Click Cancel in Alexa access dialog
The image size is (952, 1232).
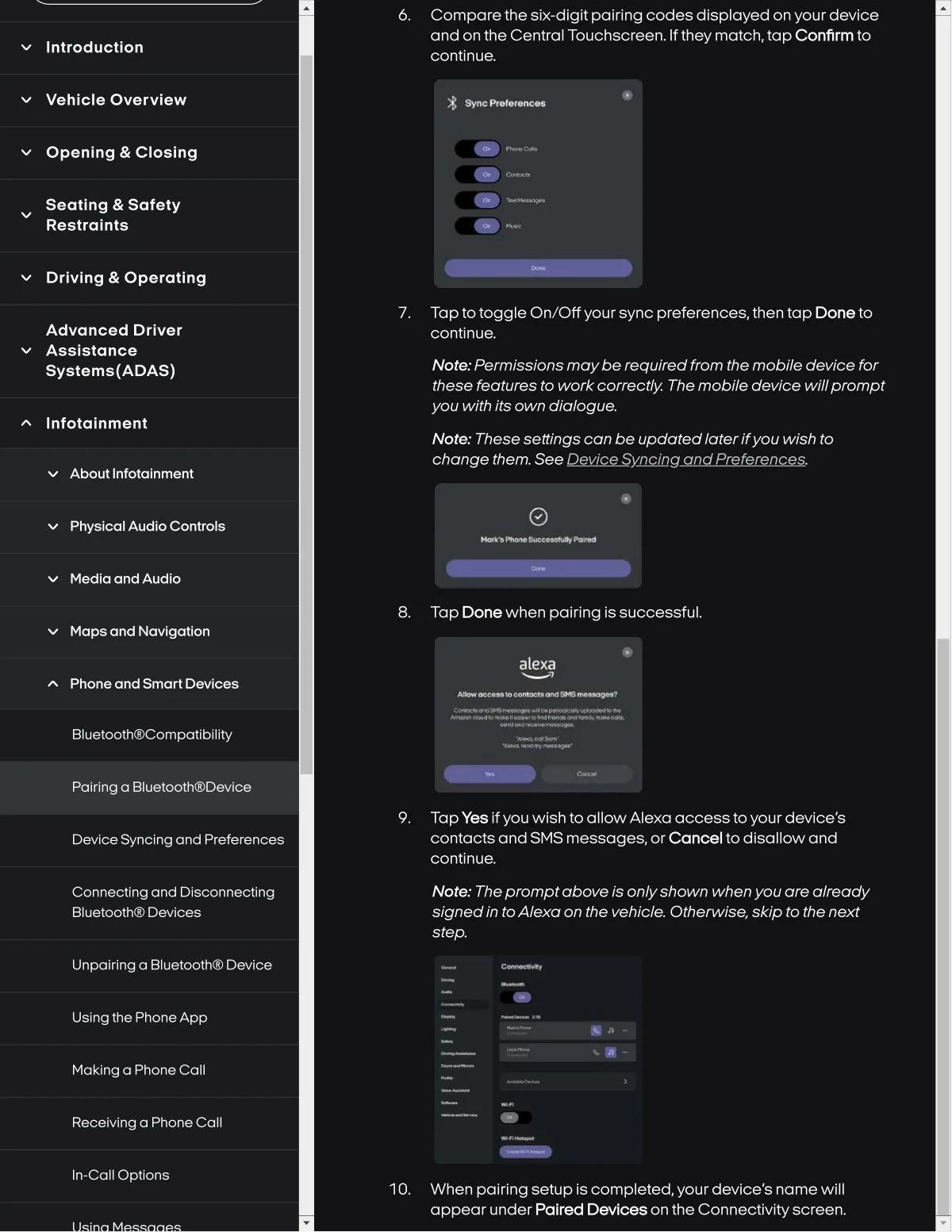586,774
